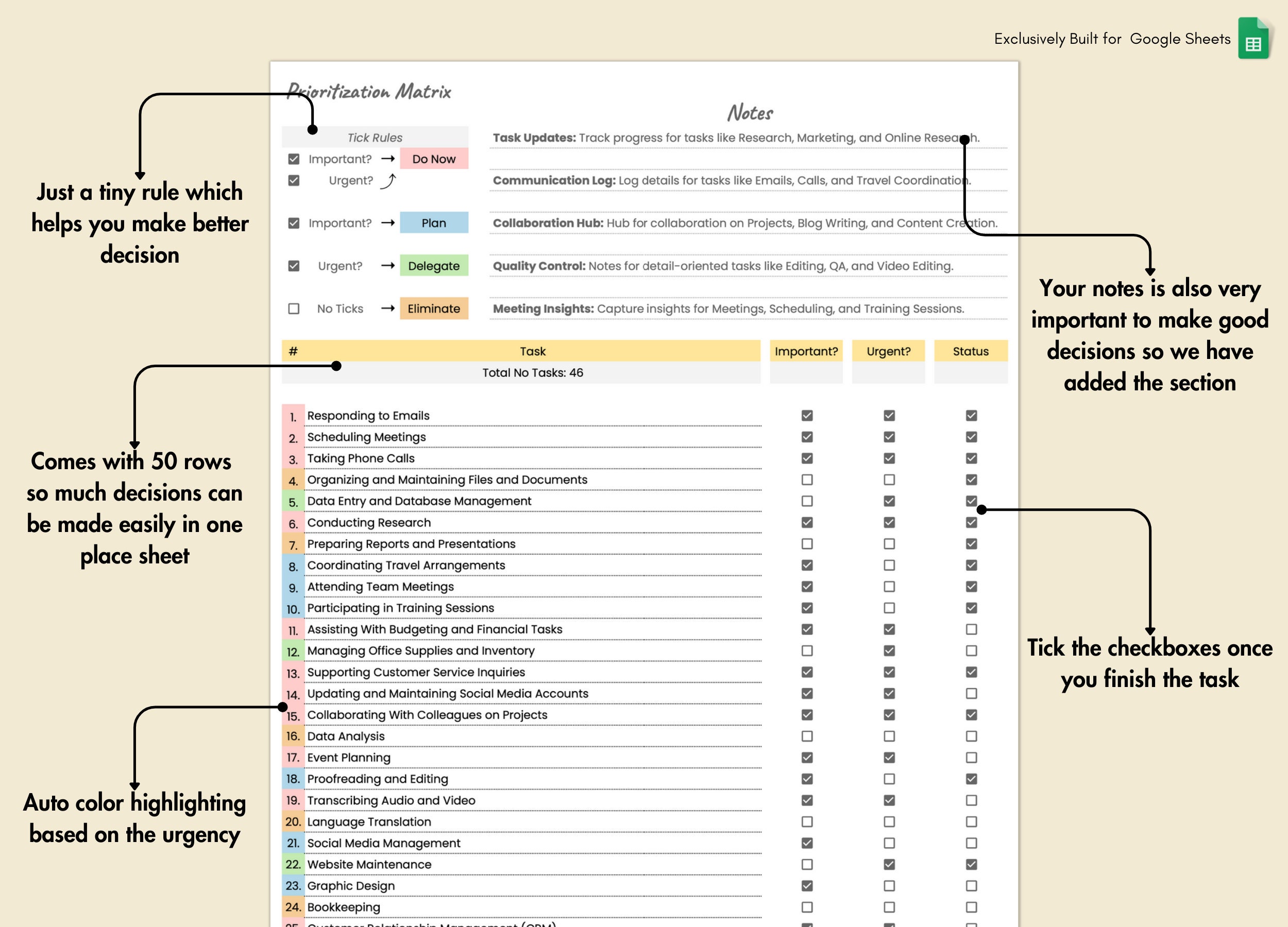Tick Status for Assisting With Budgeting
Image resolution: width=1288 pixels, height=927 pixels.
pos(972,629)
